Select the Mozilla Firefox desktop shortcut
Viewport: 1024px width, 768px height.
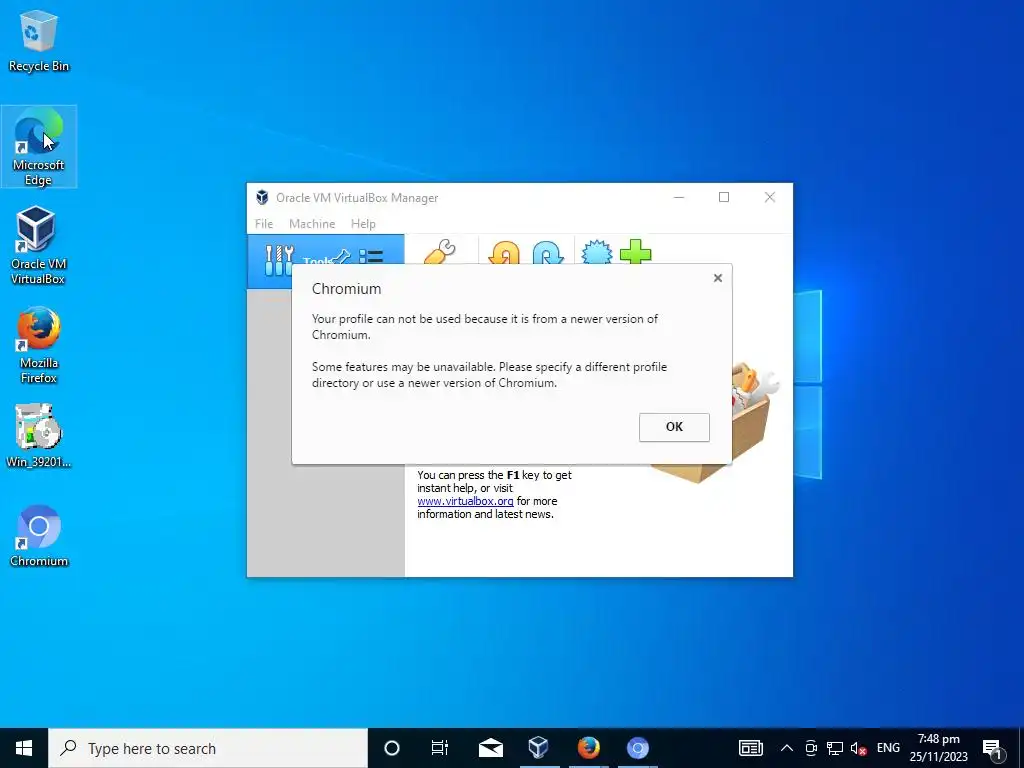point(39,345)
